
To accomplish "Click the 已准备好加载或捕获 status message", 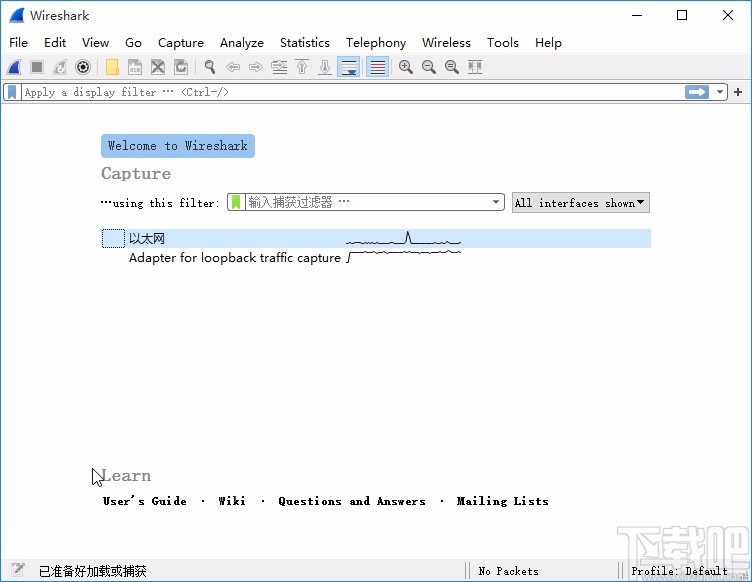I will pos(93,571).
